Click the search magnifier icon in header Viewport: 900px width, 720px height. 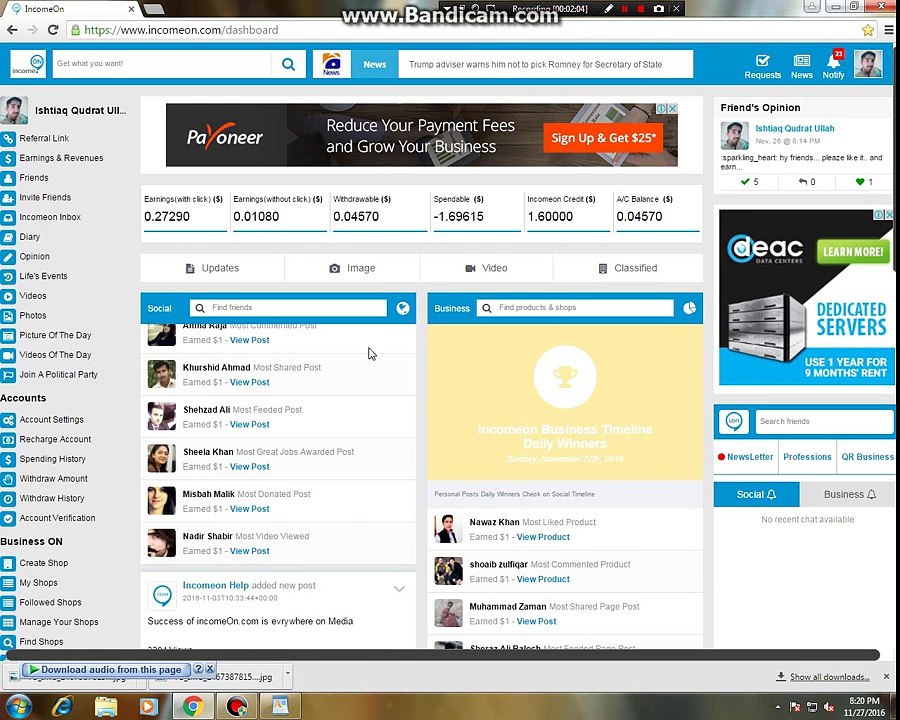pyautogui.click(x=288, y=64)
